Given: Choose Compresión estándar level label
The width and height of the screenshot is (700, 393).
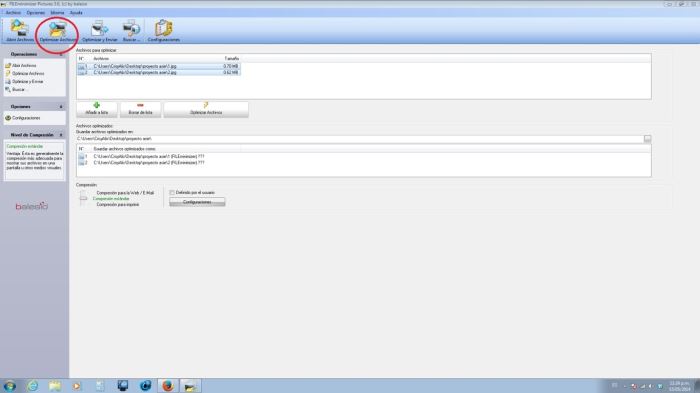Looking at the screenshot, I should 111,199.
